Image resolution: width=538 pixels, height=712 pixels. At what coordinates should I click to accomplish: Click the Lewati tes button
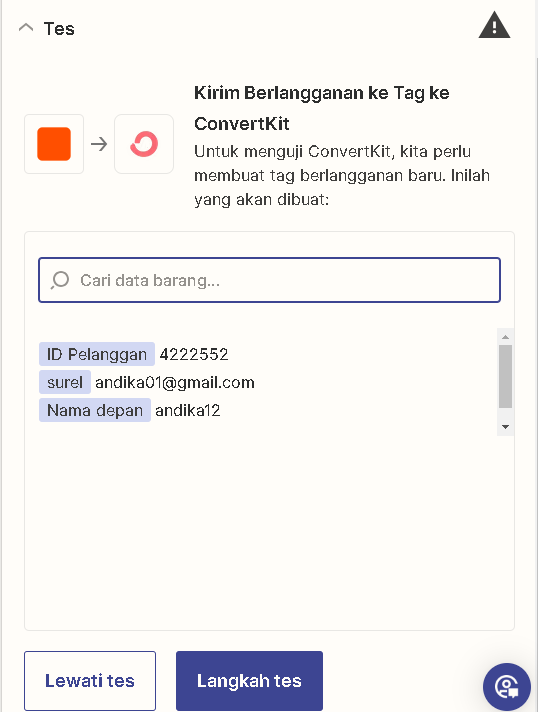[90, 681]
